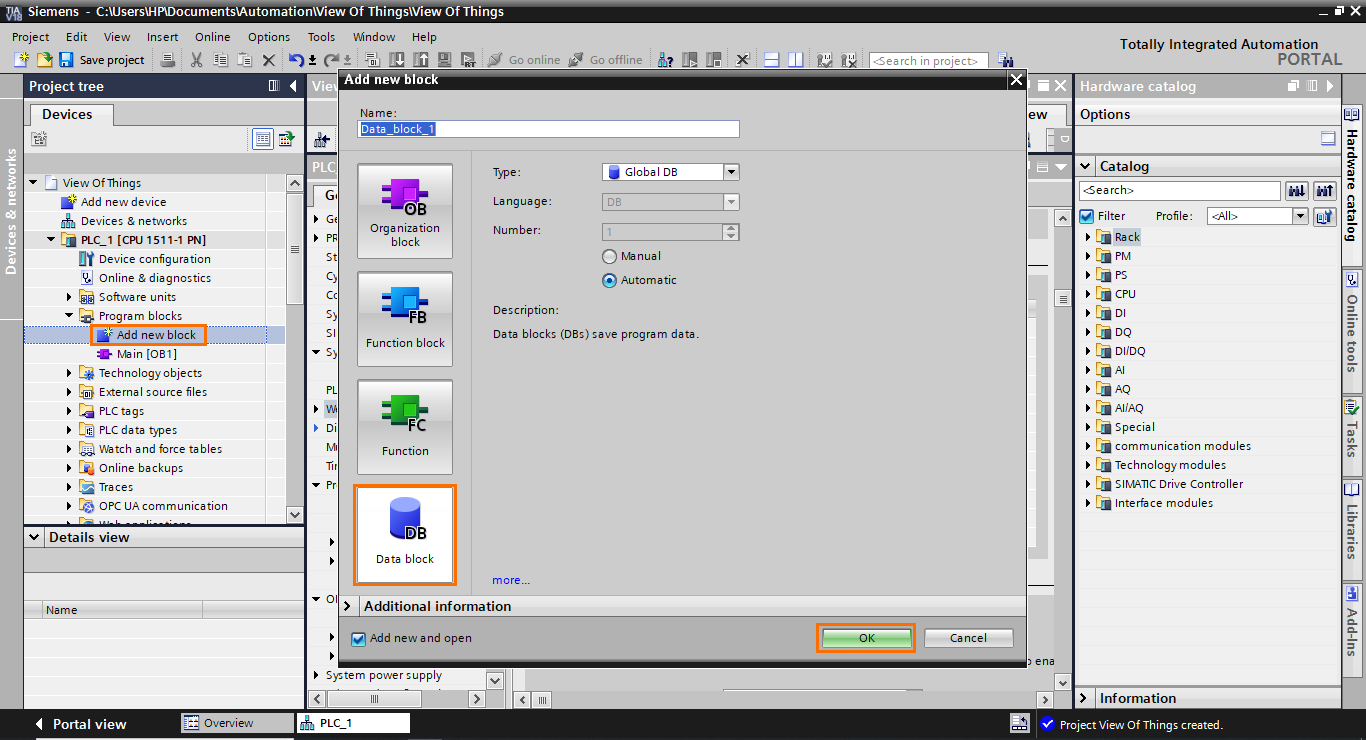This screenshot has height=740, width=1366.
Task: Click the Cross-references toolbar icon
Action: pyautogui.click(x=742, y=60)
